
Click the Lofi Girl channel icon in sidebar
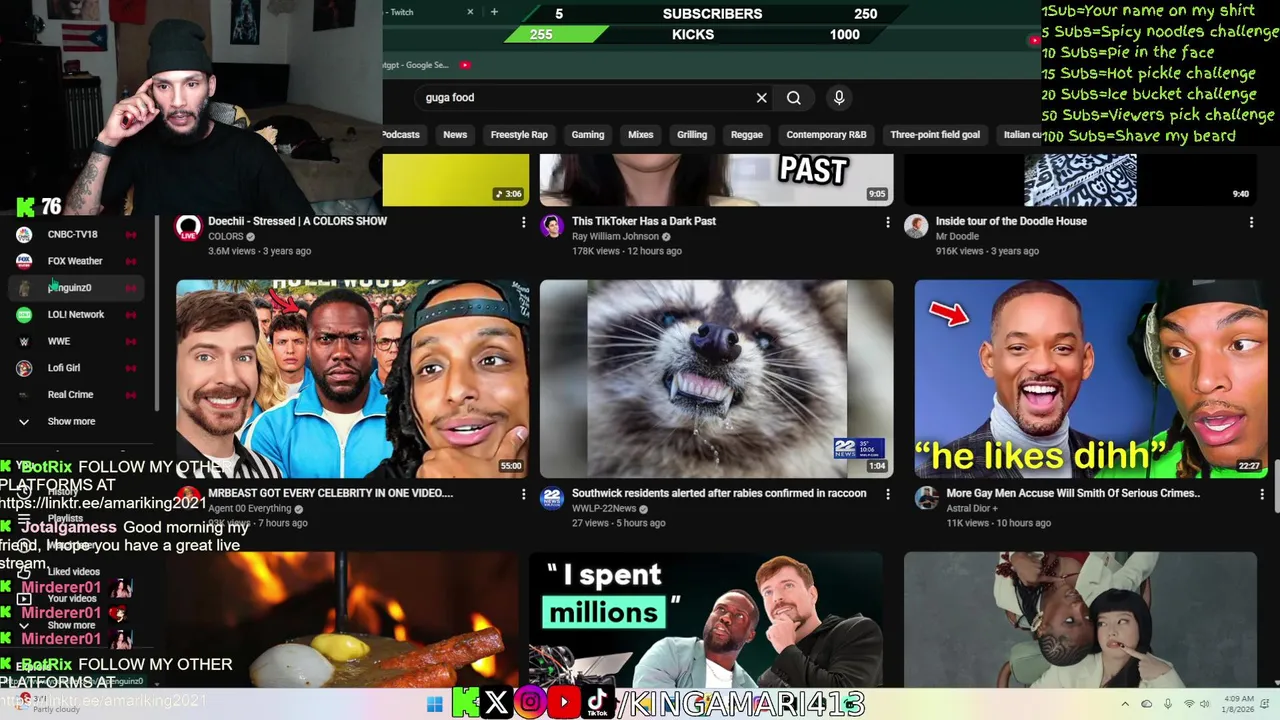point(24,368)
